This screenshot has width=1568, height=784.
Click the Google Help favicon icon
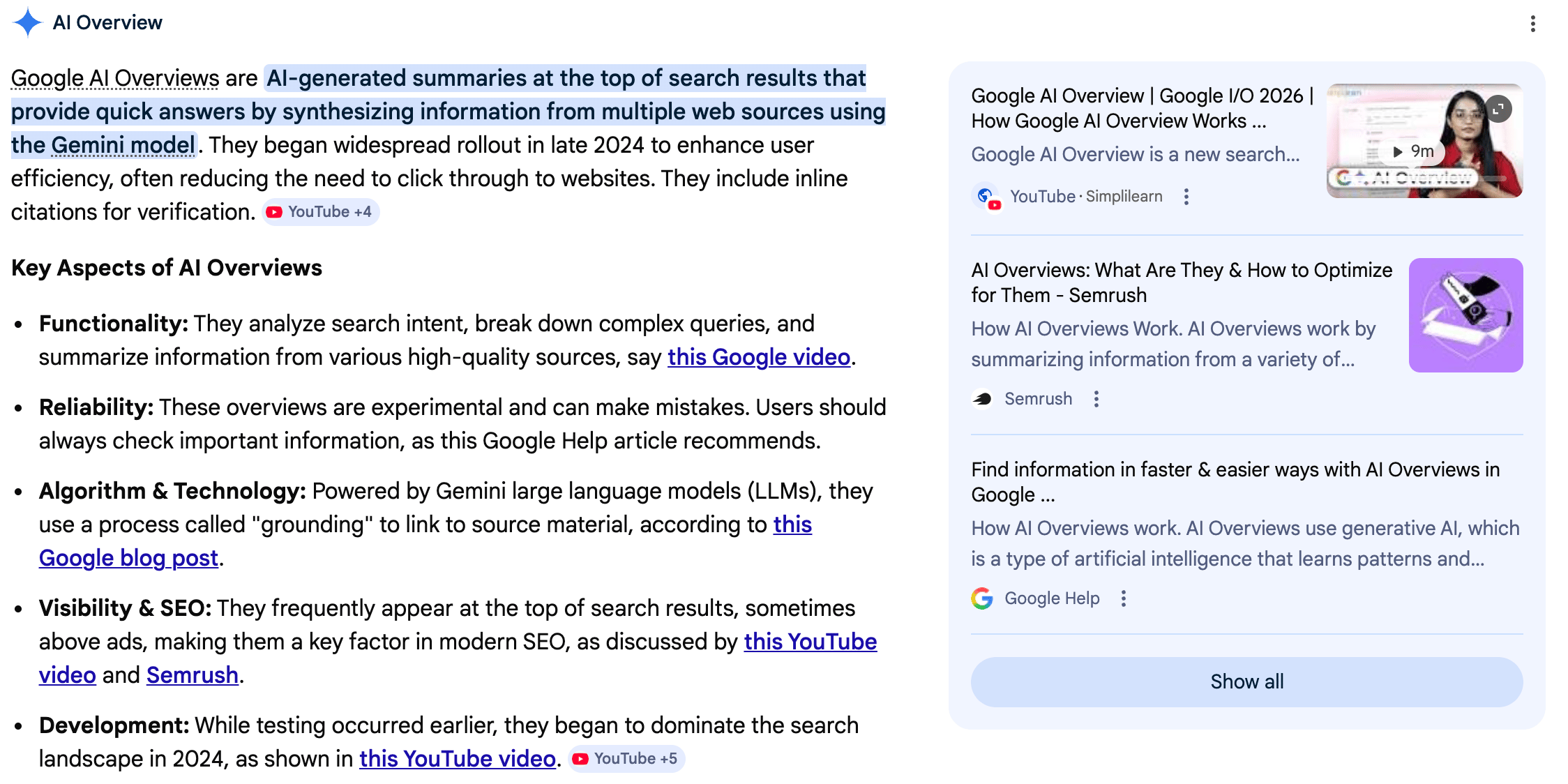982,598
